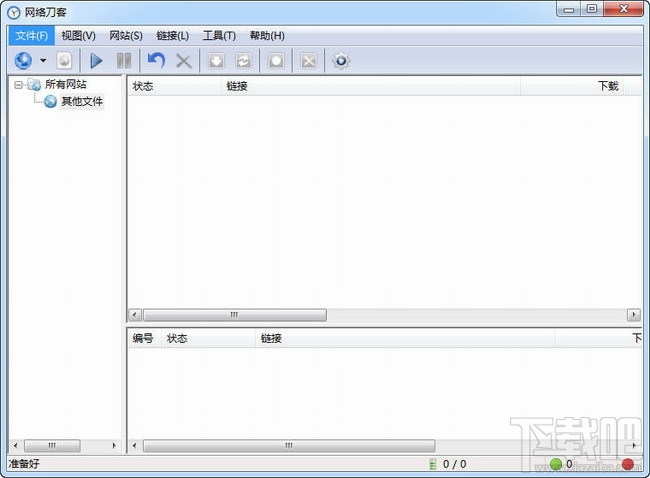650x478 pixels.
Task: Click the red status indicator dot
Action: coord(628,464)
